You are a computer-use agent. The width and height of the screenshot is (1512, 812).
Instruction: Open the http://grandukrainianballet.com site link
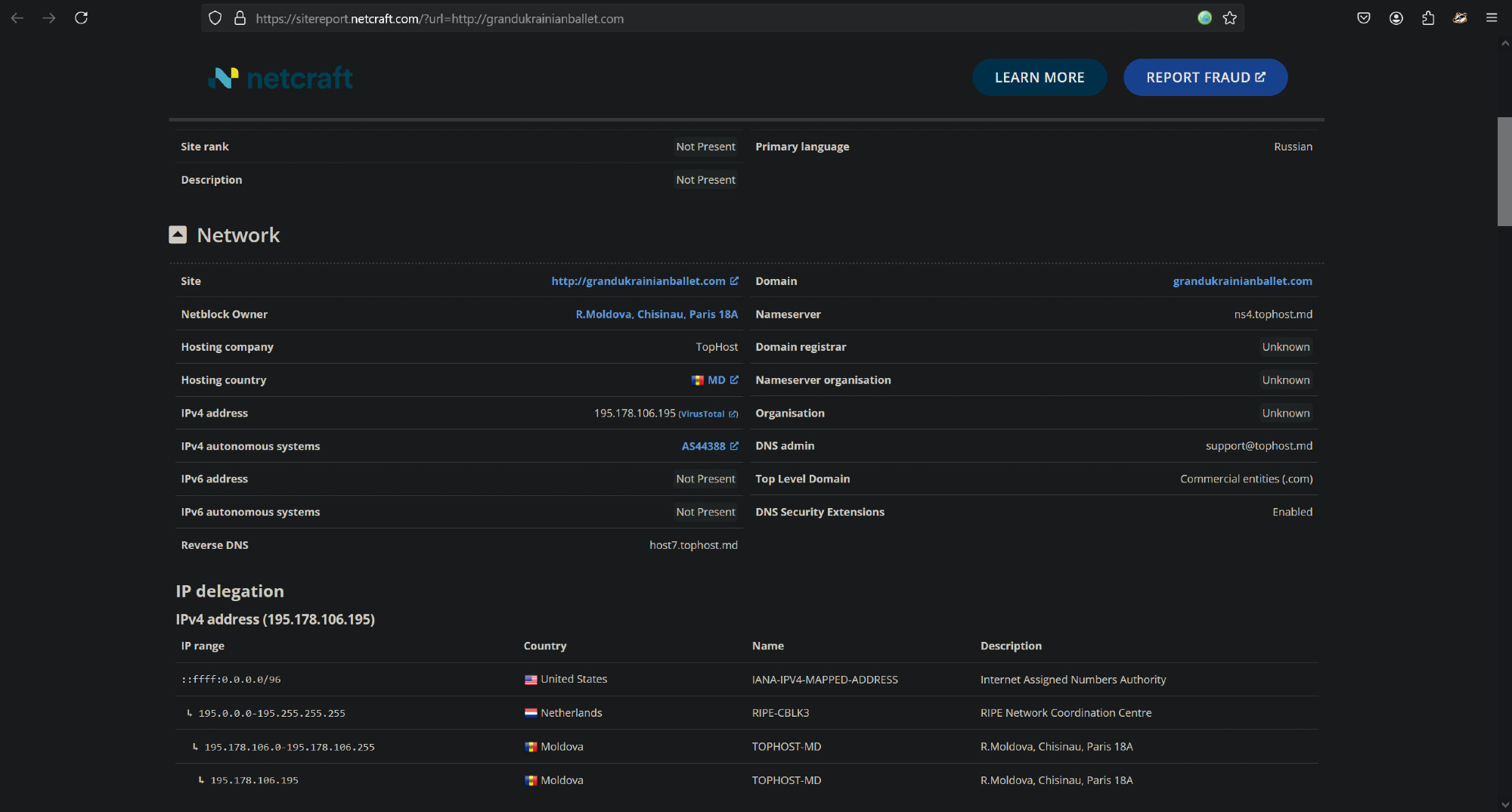[638, 281]
